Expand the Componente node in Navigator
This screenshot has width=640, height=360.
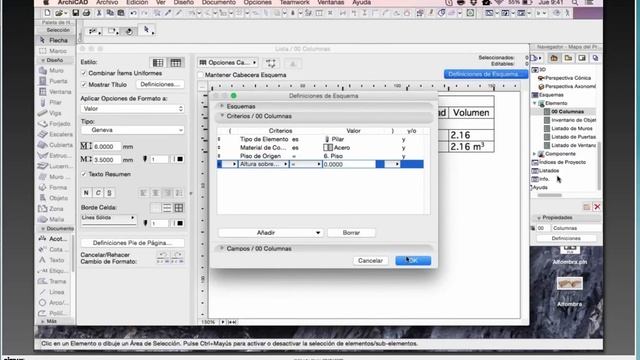tap(535, 154)
